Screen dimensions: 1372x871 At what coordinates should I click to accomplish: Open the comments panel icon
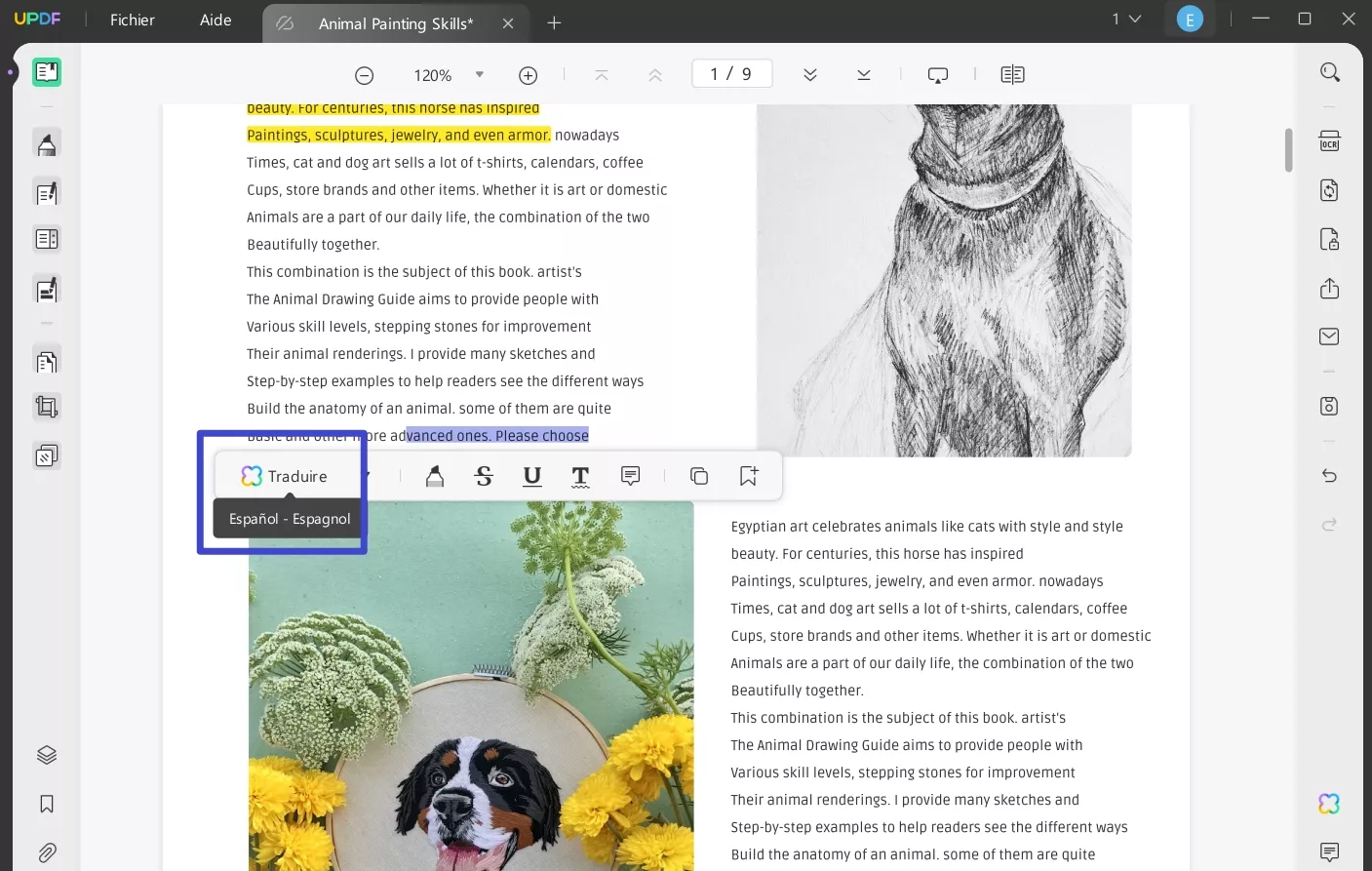pyautogui.click(x=1329, y=852)
